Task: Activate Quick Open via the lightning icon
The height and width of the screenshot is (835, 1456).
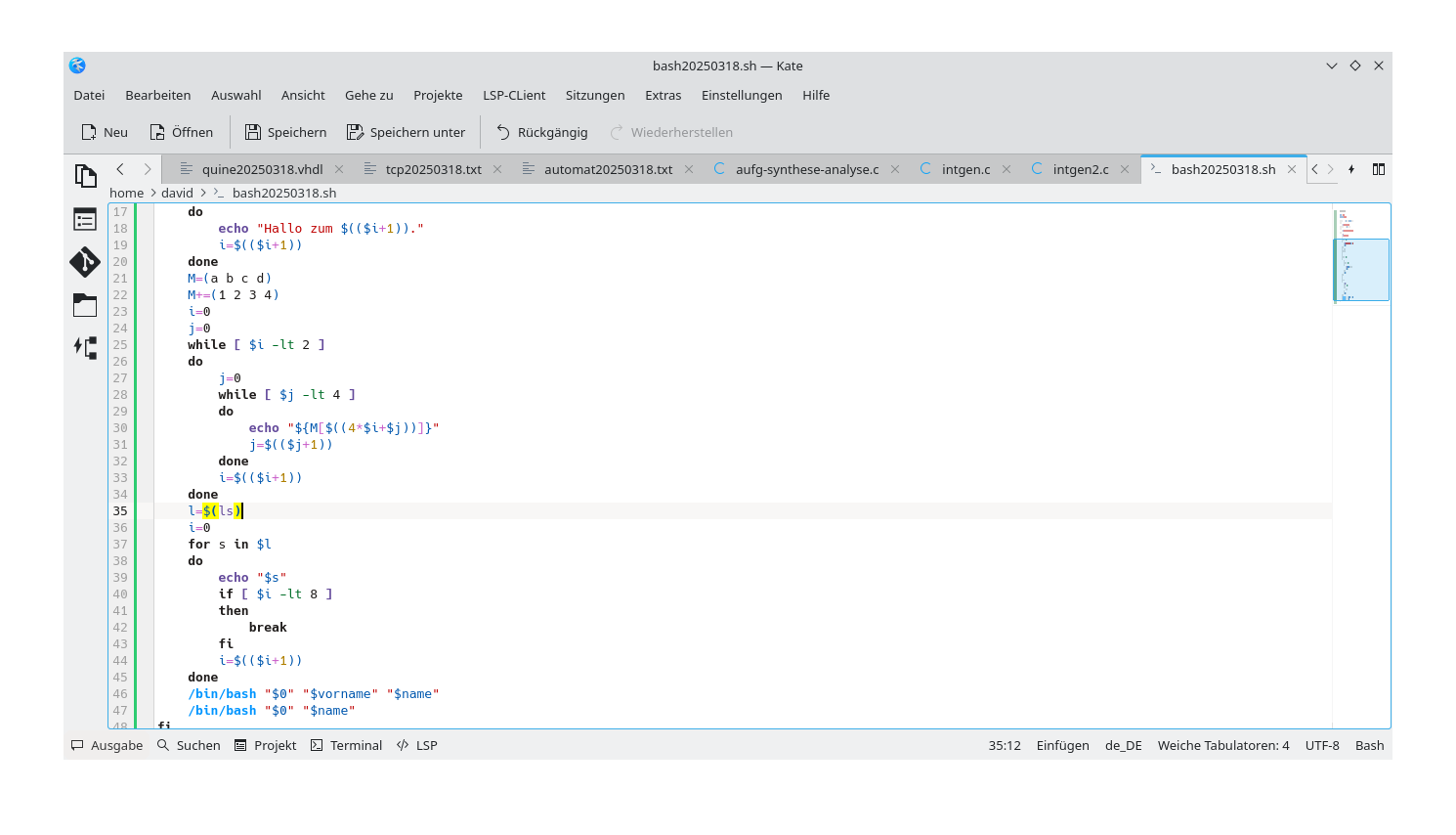Action: coord(1351,169)
